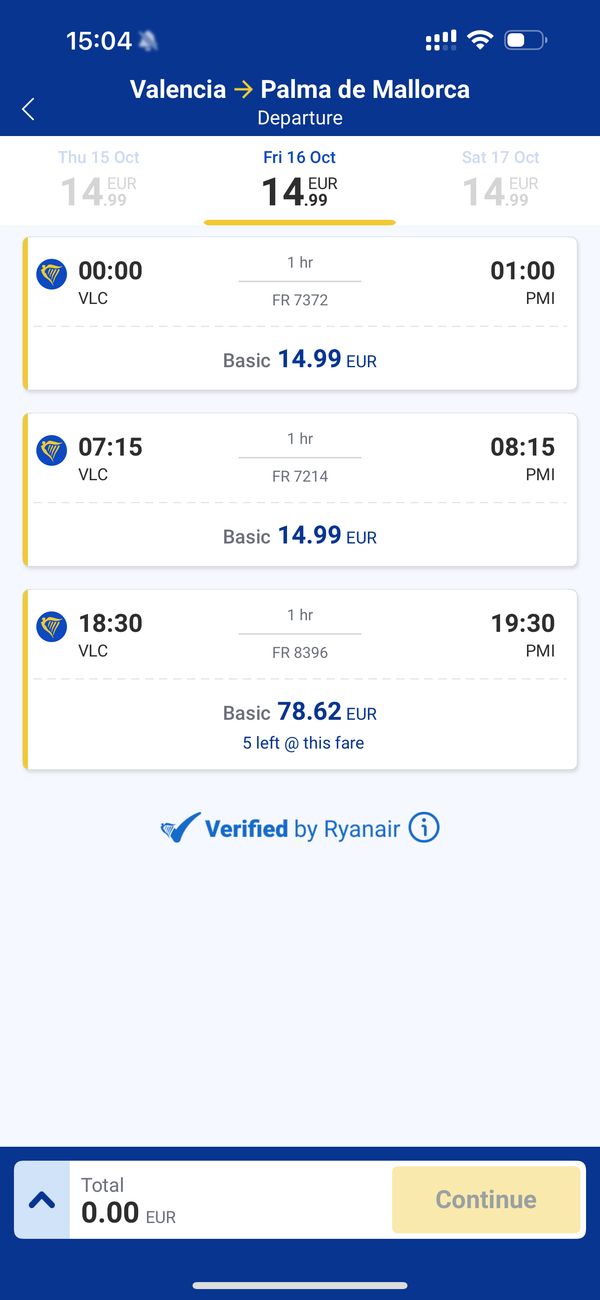Tap the back arrow in header
Screen dimensions: 600x1300
28,109
